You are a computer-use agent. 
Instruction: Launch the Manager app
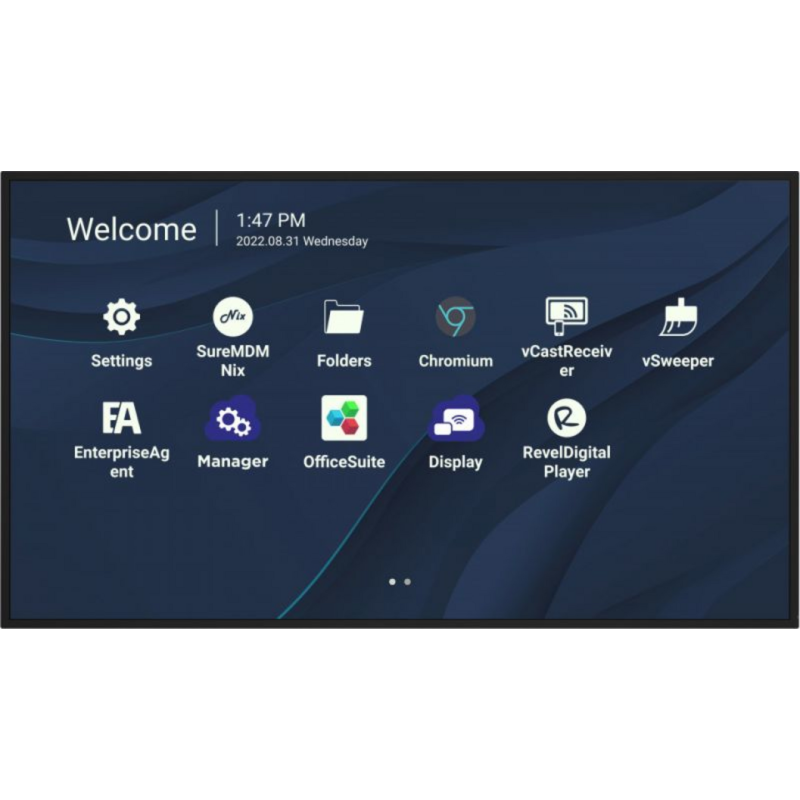pos(232,417)
